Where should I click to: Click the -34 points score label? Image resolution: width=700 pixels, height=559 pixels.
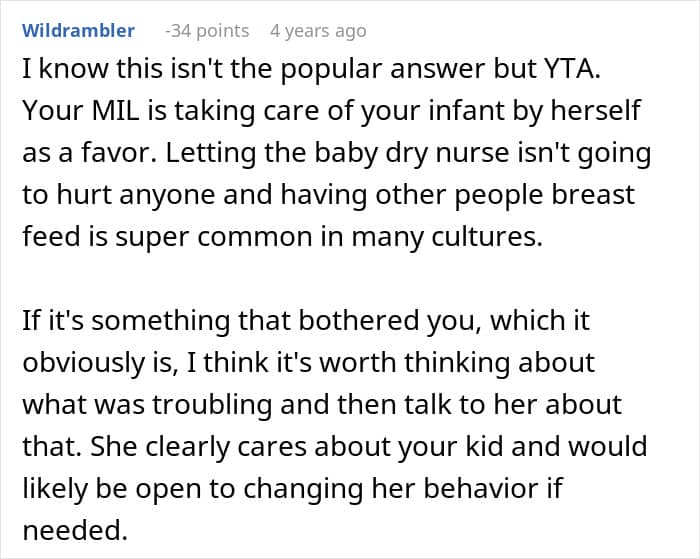click(207, 31)
